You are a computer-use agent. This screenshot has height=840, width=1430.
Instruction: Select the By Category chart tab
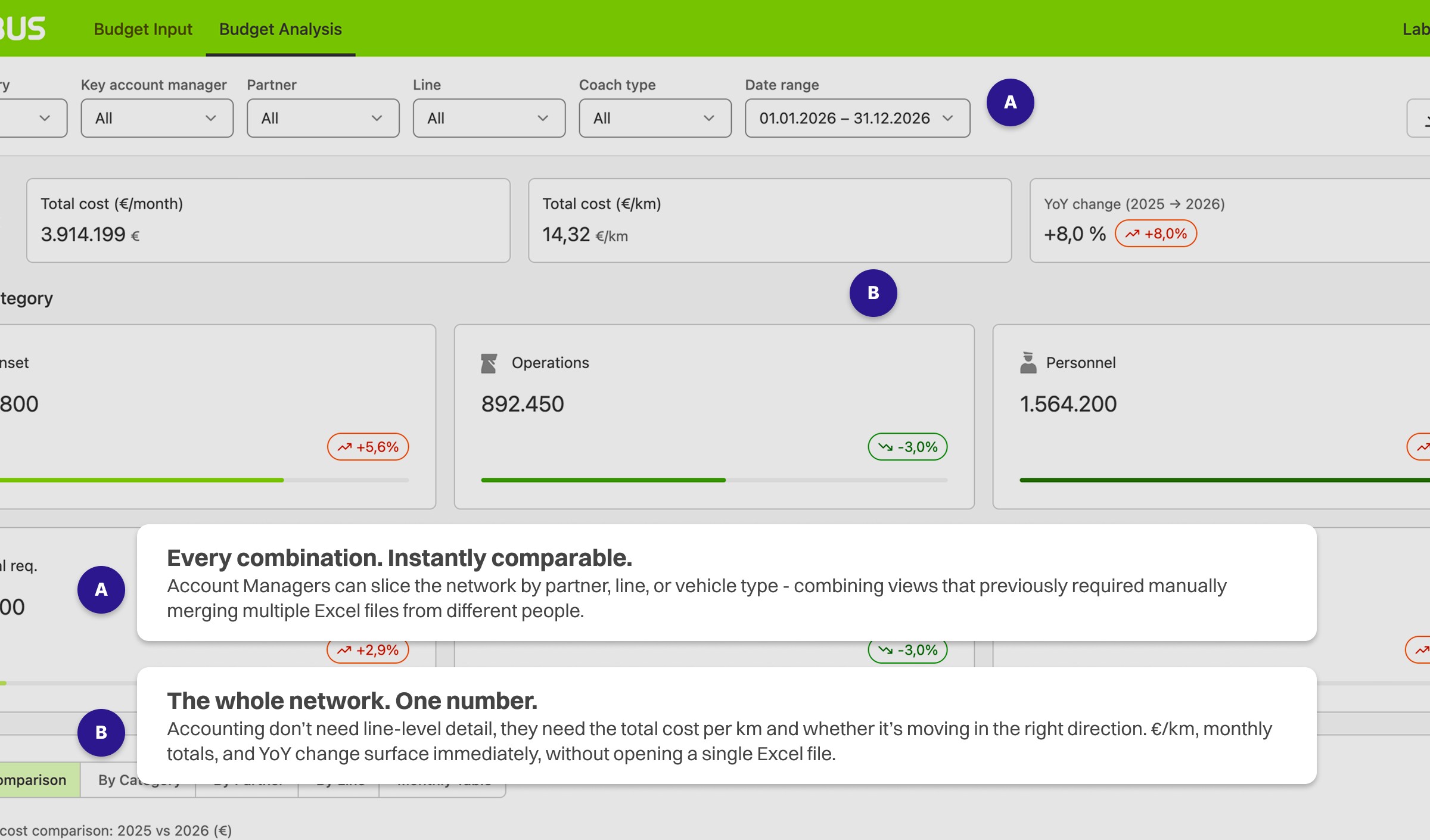coord(113,780)
